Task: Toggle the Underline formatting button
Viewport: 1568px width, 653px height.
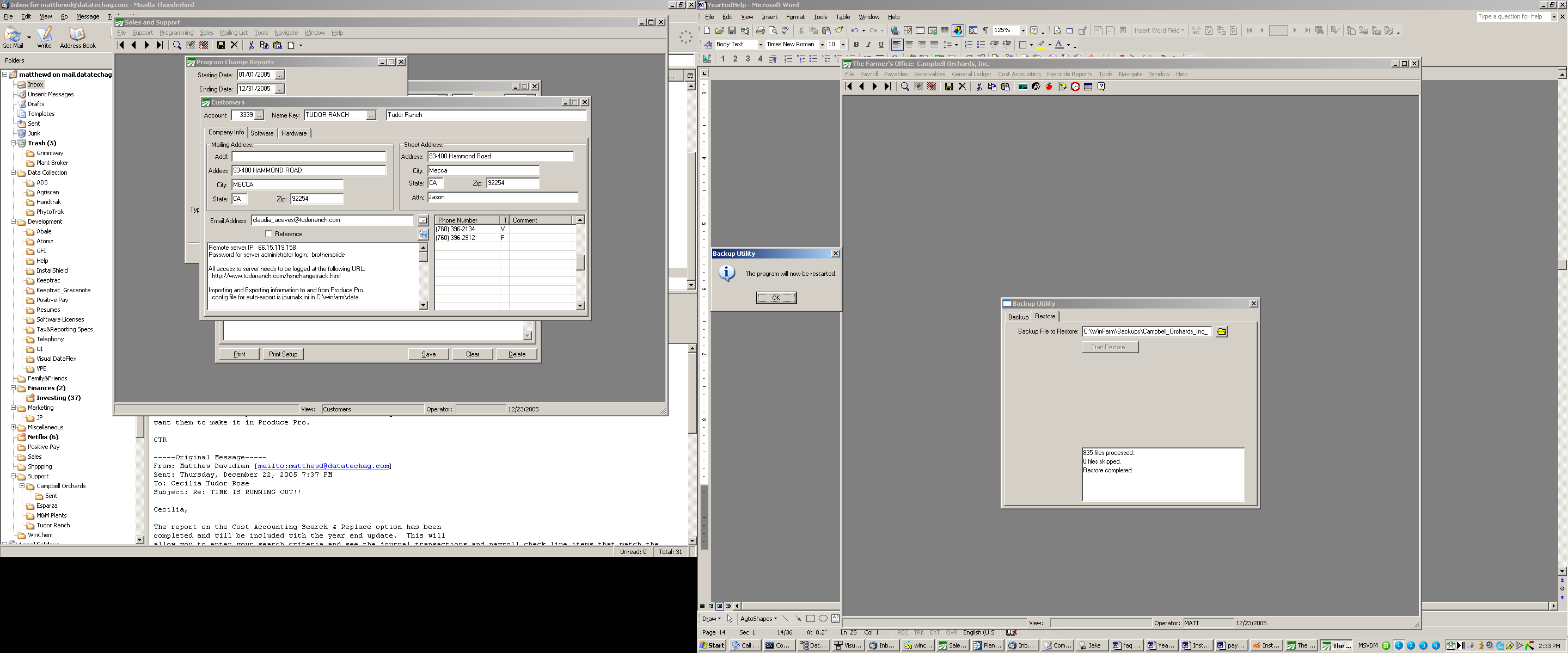Action: 881,45
